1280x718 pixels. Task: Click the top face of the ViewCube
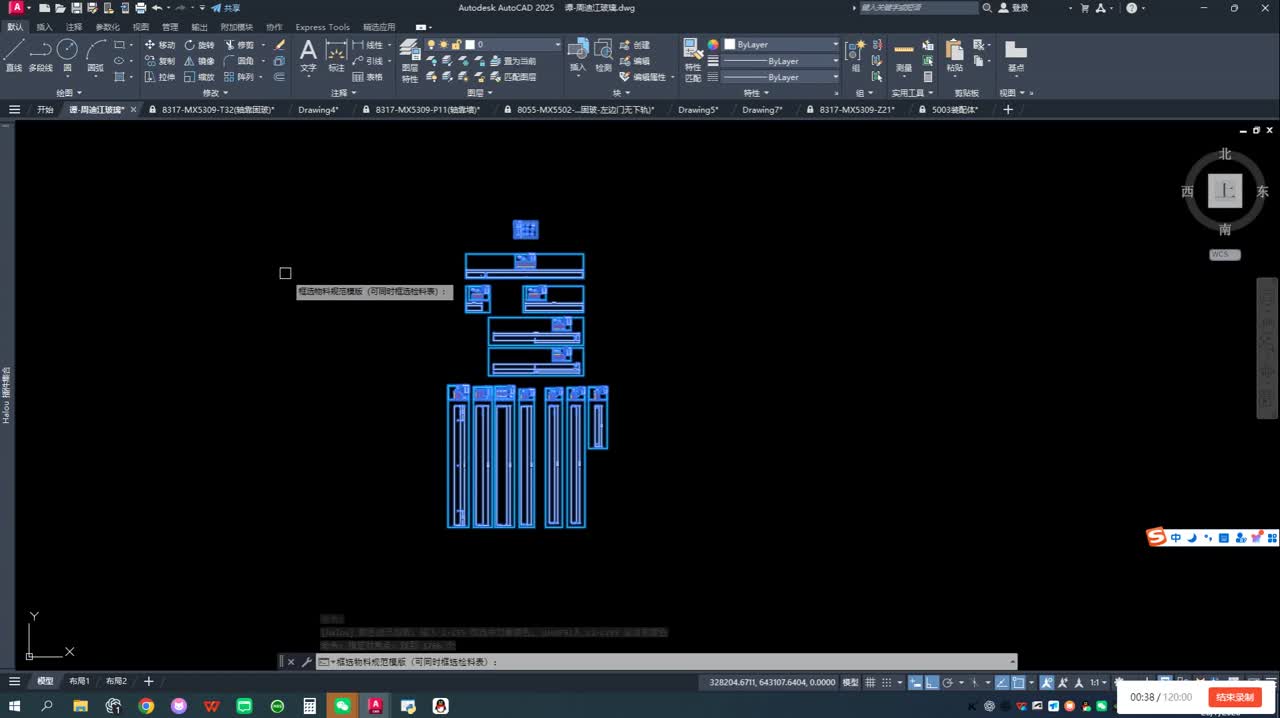(x=1225, y=190)
